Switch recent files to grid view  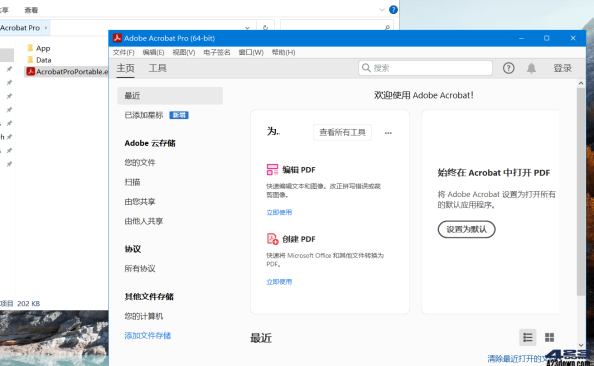(x=549, y=337)
